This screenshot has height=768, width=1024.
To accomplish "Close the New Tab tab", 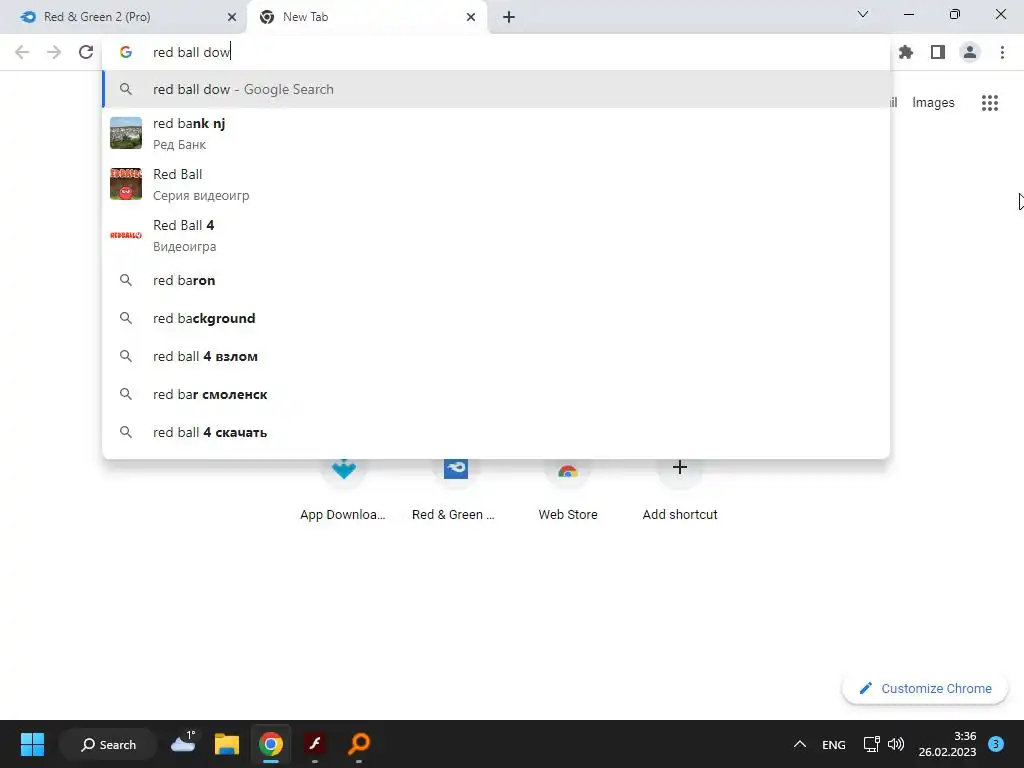I will 471,17.
